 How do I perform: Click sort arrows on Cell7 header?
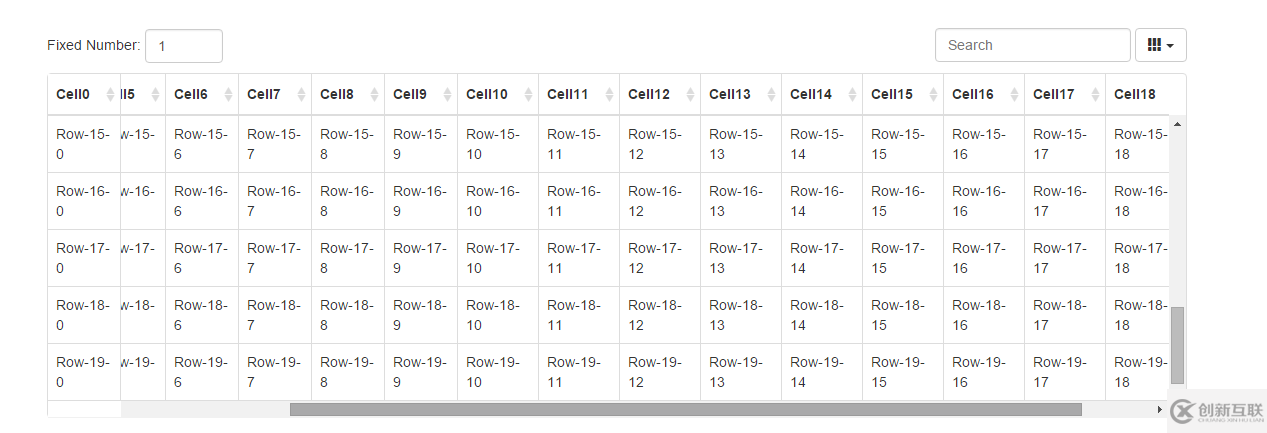301,94
